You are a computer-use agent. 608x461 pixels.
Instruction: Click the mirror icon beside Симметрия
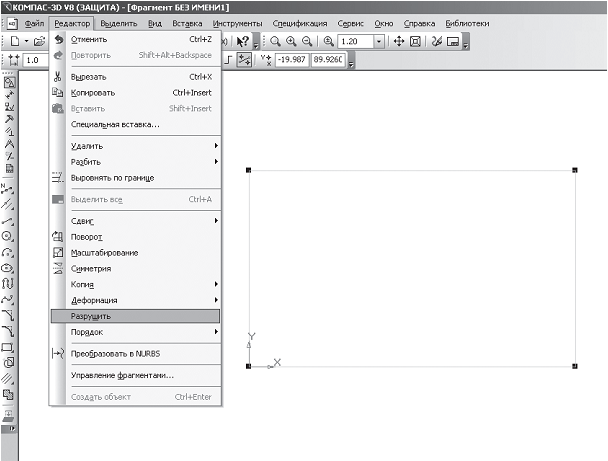point(58,268)
